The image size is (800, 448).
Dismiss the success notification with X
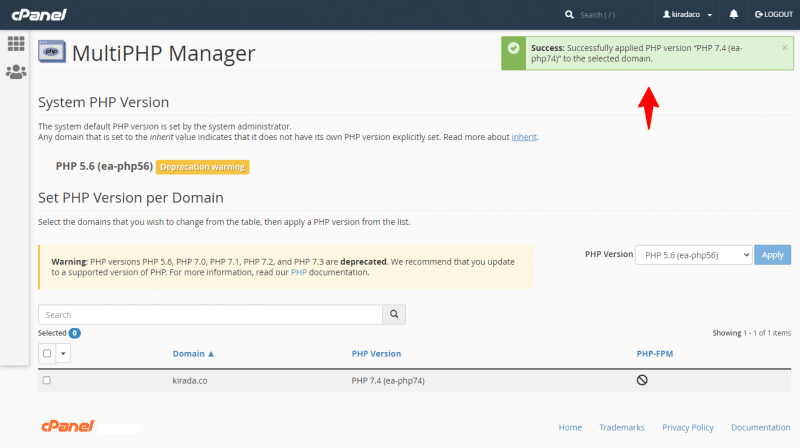pyautogui.click(x=784, y=48)
